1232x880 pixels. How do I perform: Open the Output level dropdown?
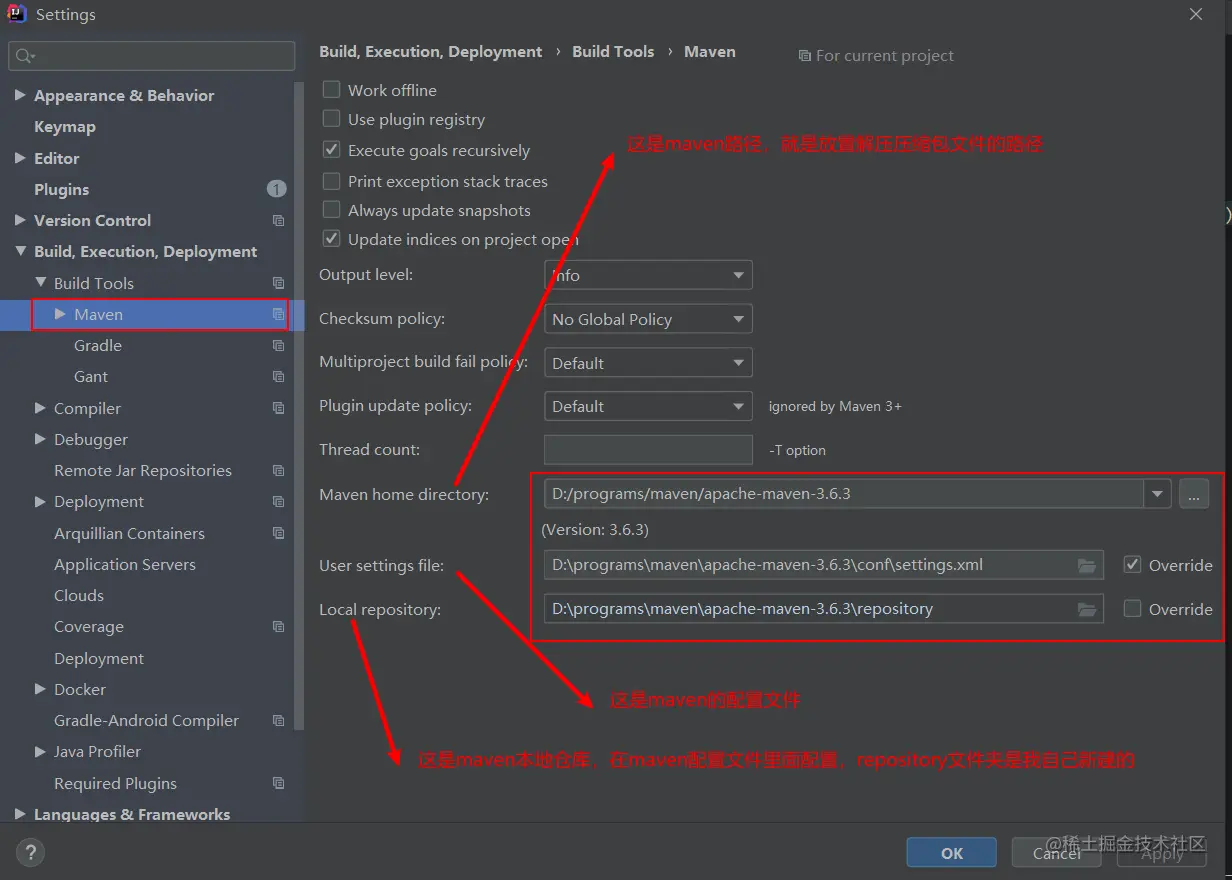coord(648,275)
